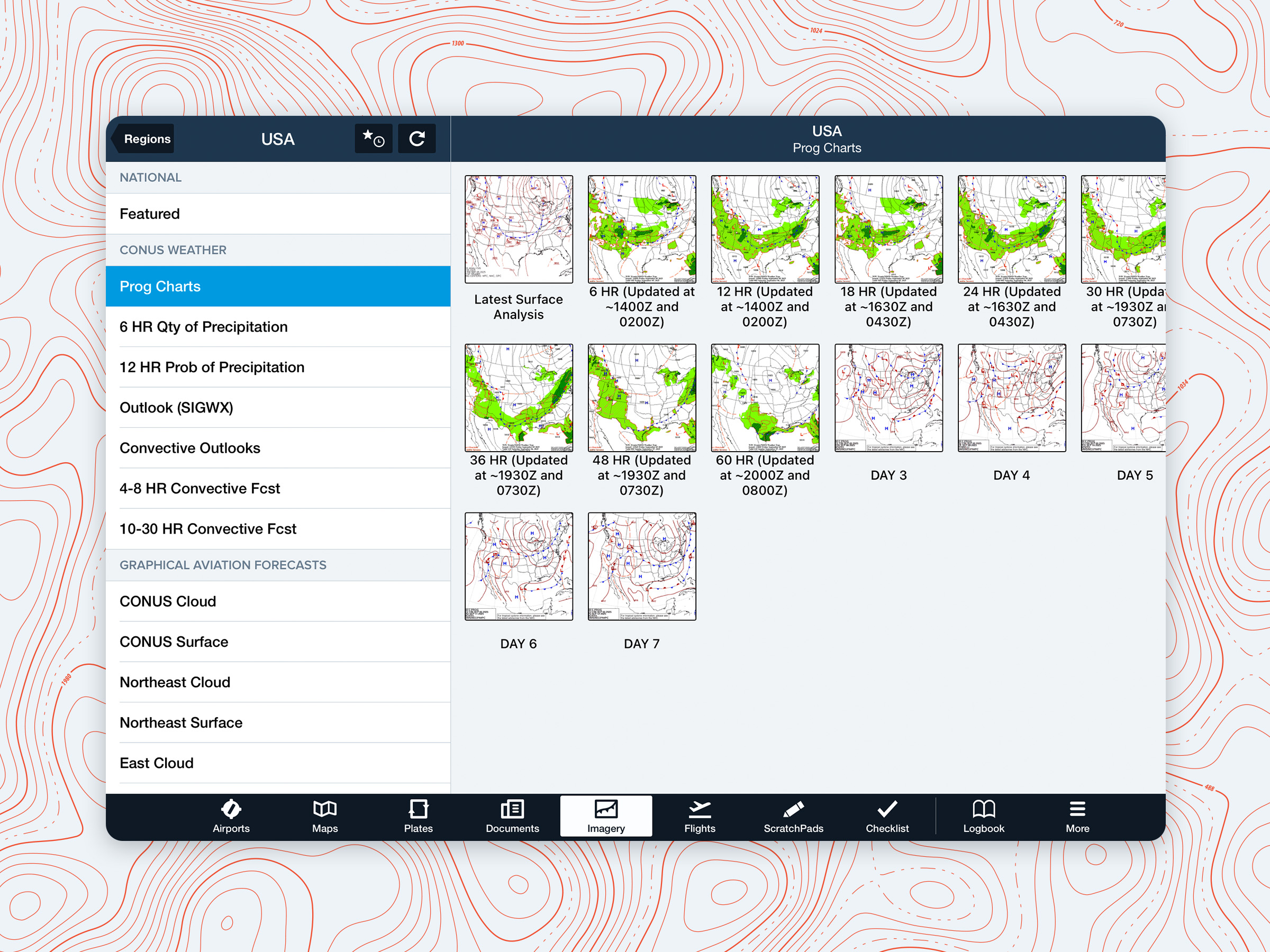Open the 24 HR prog chart thumbnail
Screen dimensions: 1270x952
point(1012,229)
